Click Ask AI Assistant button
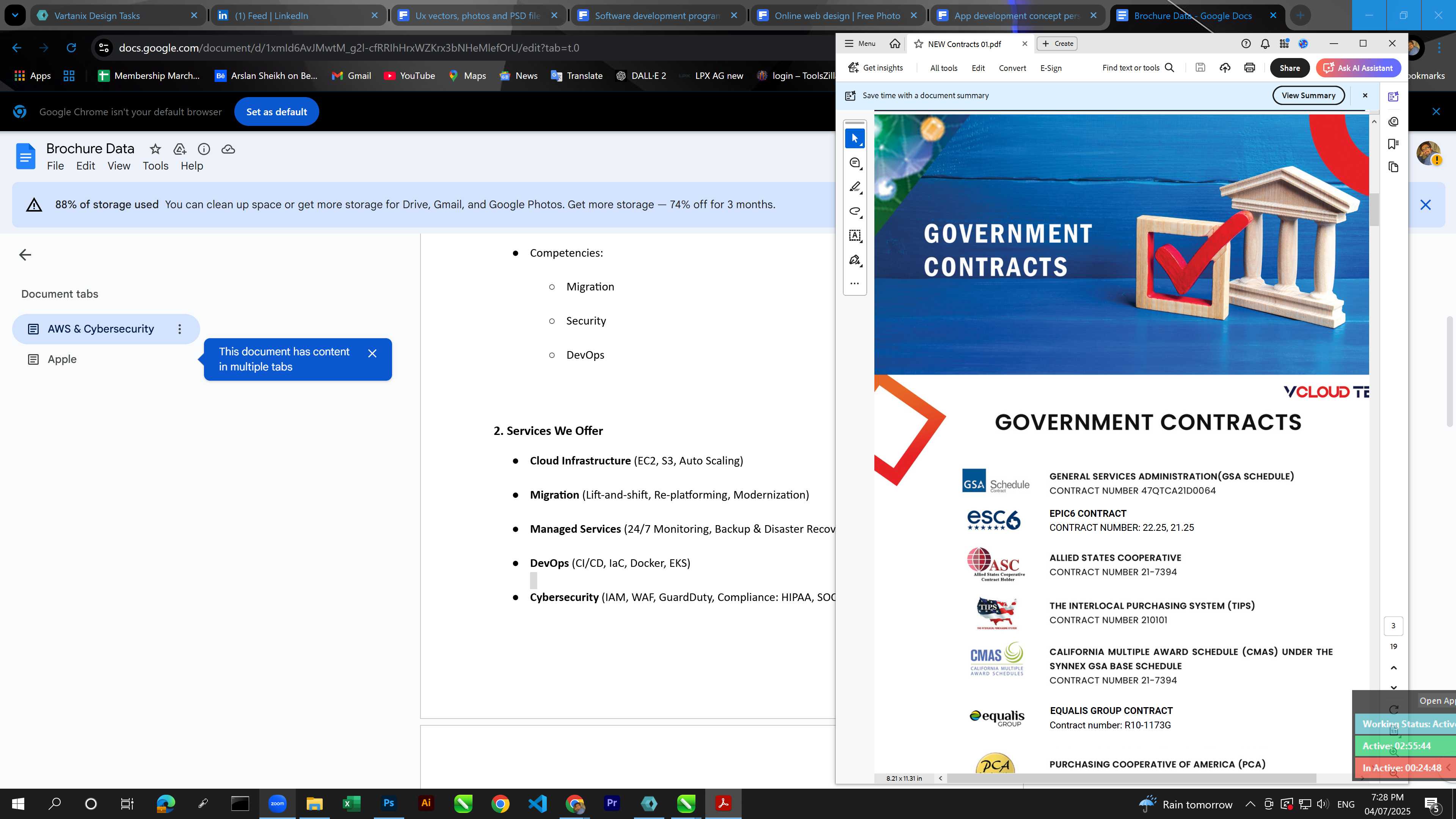The width and height of the screenshot is (1456, 819). click(x=1358, y=68)
